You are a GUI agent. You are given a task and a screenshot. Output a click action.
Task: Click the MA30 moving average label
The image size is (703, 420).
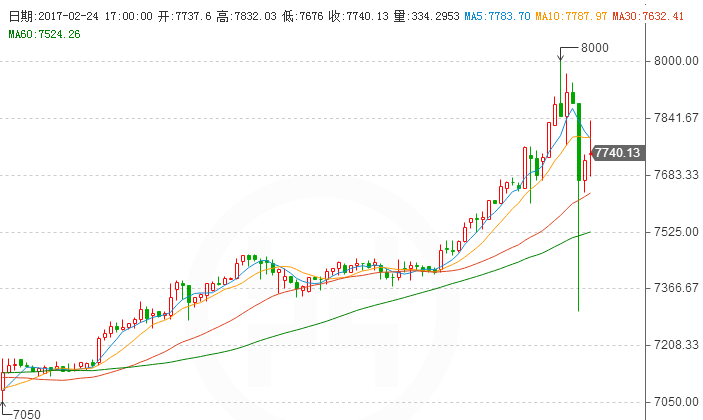pyautogui.click(x=647, y=17)
